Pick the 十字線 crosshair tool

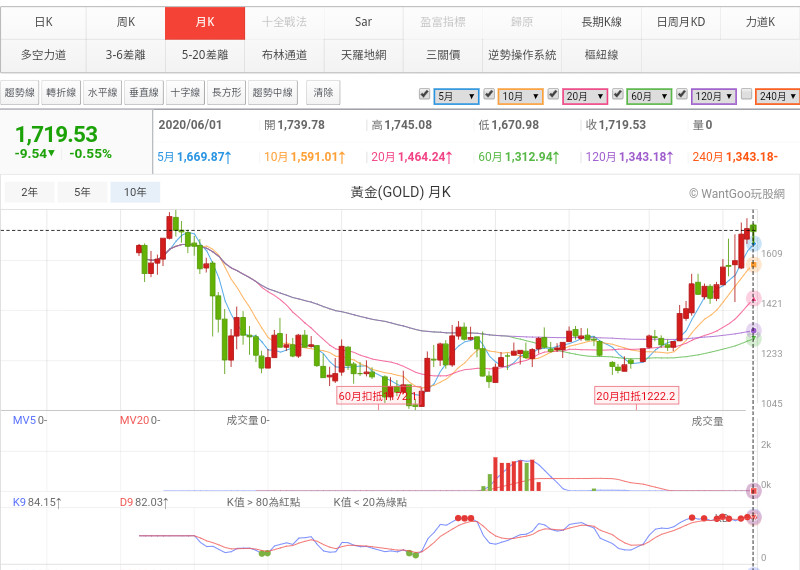coord(184,93)
